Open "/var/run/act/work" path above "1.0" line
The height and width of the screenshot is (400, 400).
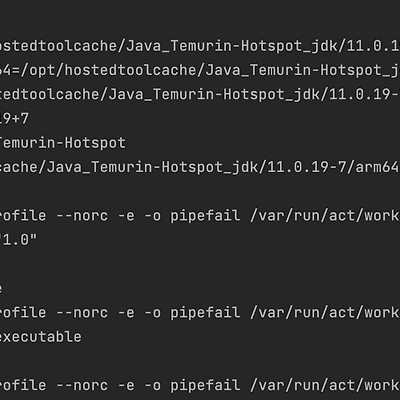[325, 216]
